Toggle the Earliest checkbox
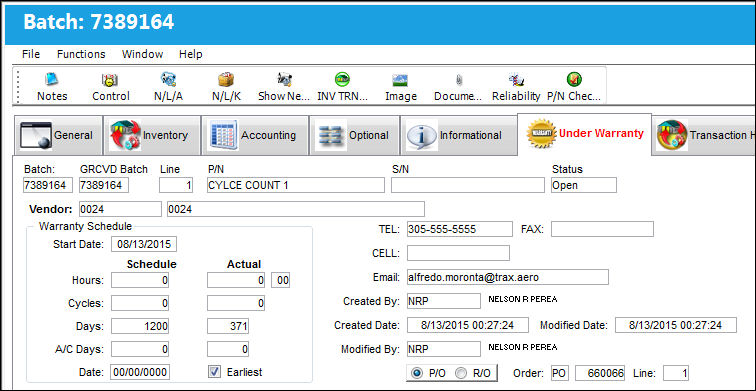The height and width of the screenshot is (391, 756). click(x=214, y=372)
